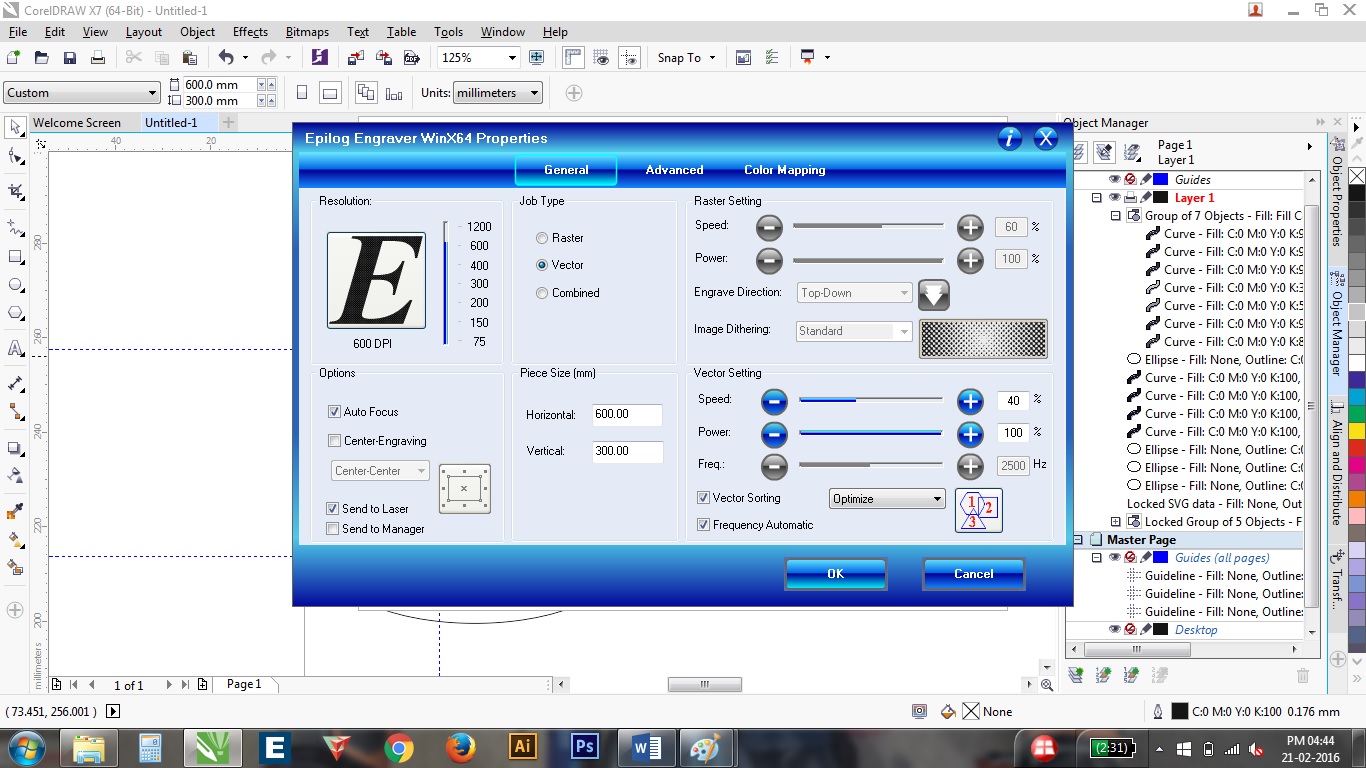Select the Raster job type
Viewport: 1366px width, 768px height.
[542, 238]
